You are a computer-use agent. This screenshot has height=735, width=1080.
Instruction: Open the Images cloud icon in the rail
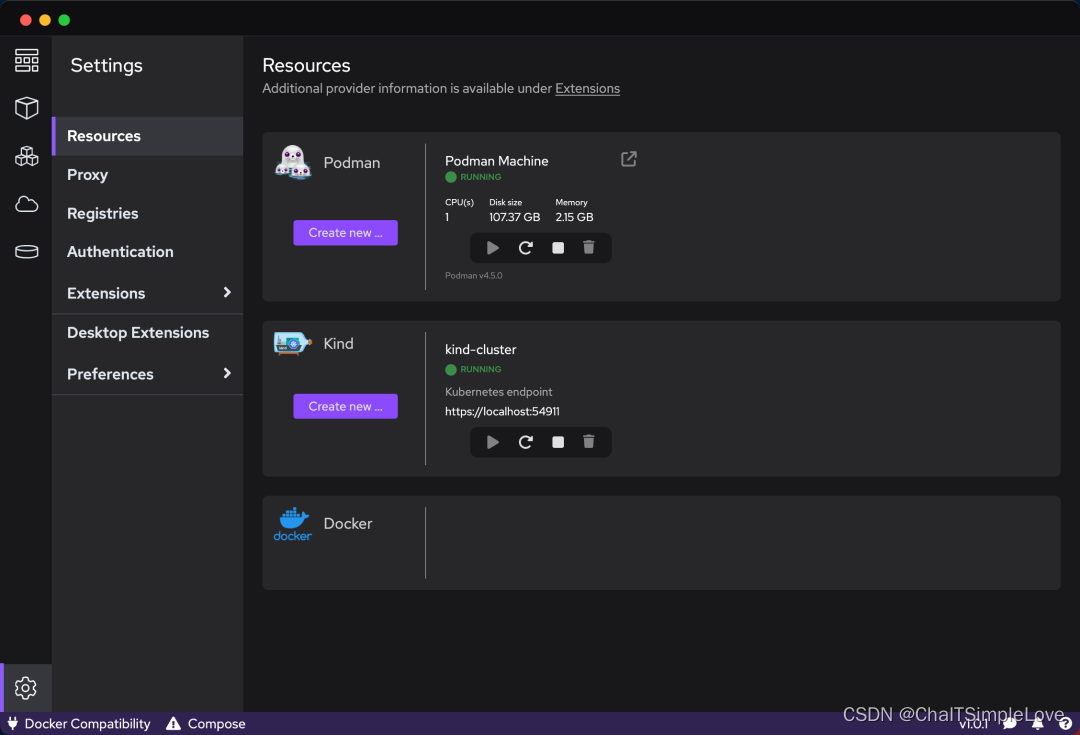(26, 204)
